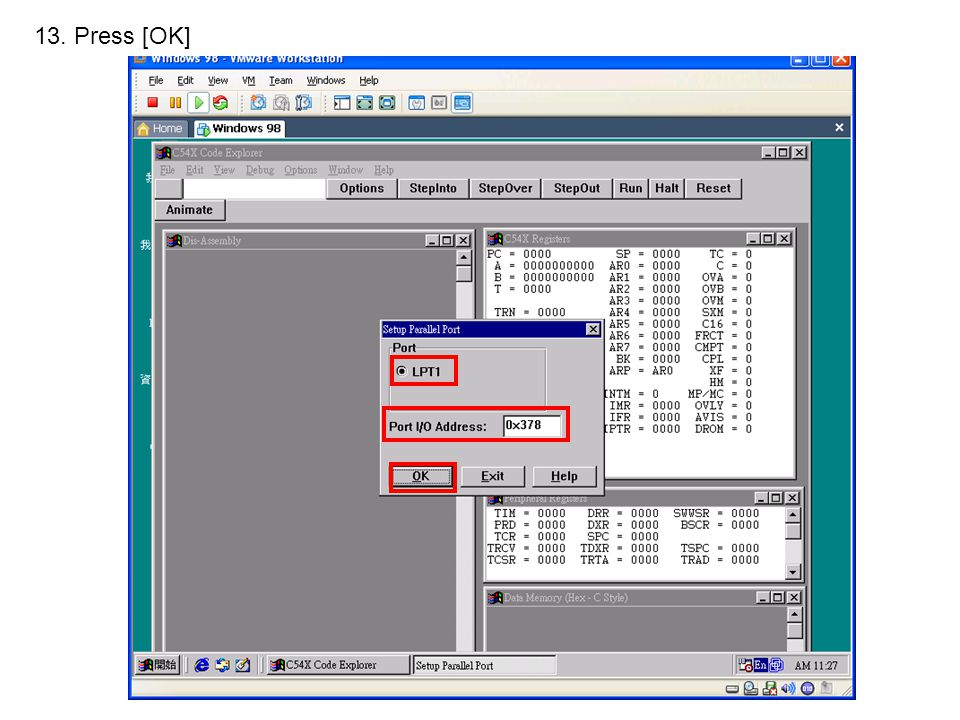The width and height of the screenshot is (960, 720).
Task: Click the Appliance view toolbar icon
Action: coord(439,103)
